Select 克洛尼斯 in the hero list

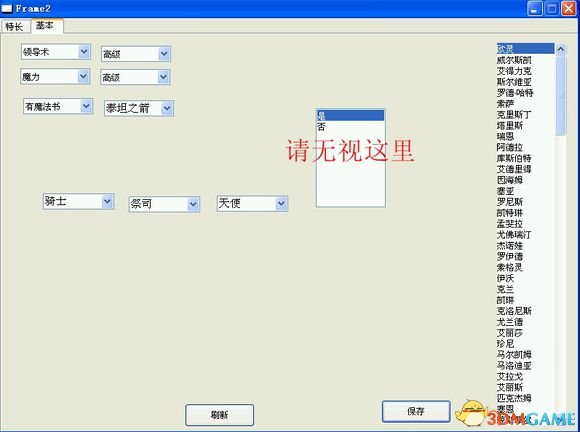click(x=525, y=311)
